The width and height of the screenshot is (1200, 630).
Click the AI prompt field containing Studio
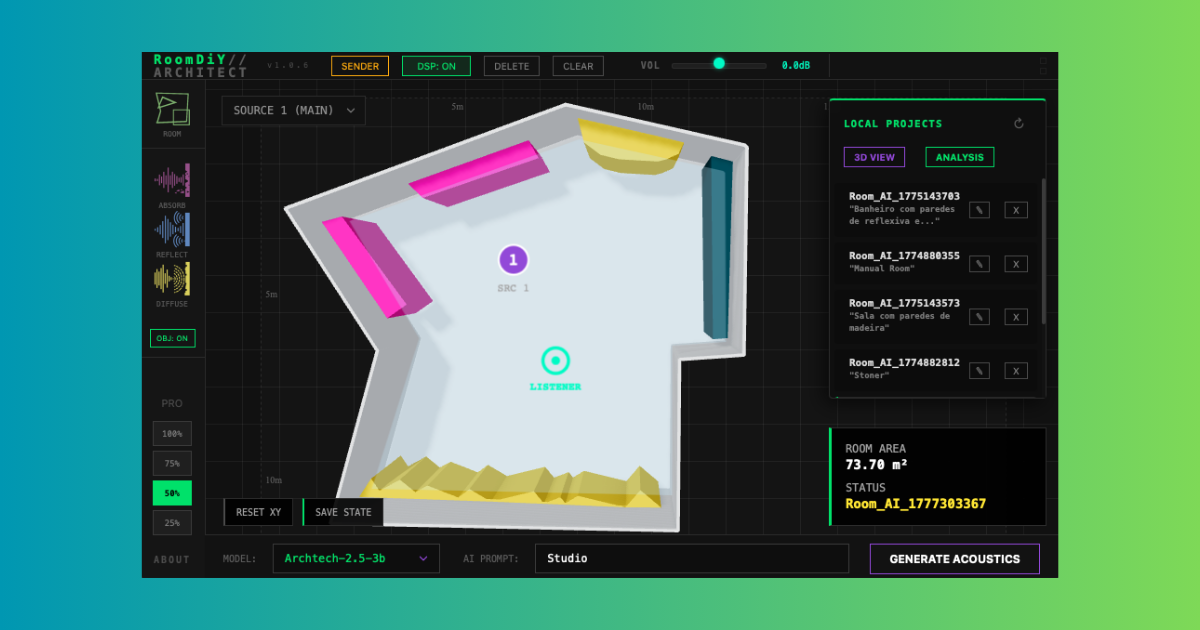click(x=692, y=558)
